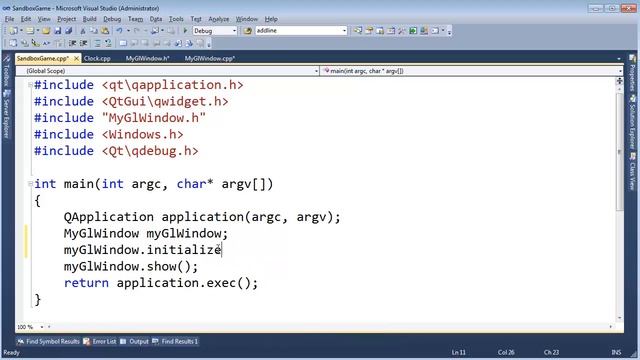640x360 pixels.
Task: Open the File menu
Action: pyautogui.click(x=9, y=19)
